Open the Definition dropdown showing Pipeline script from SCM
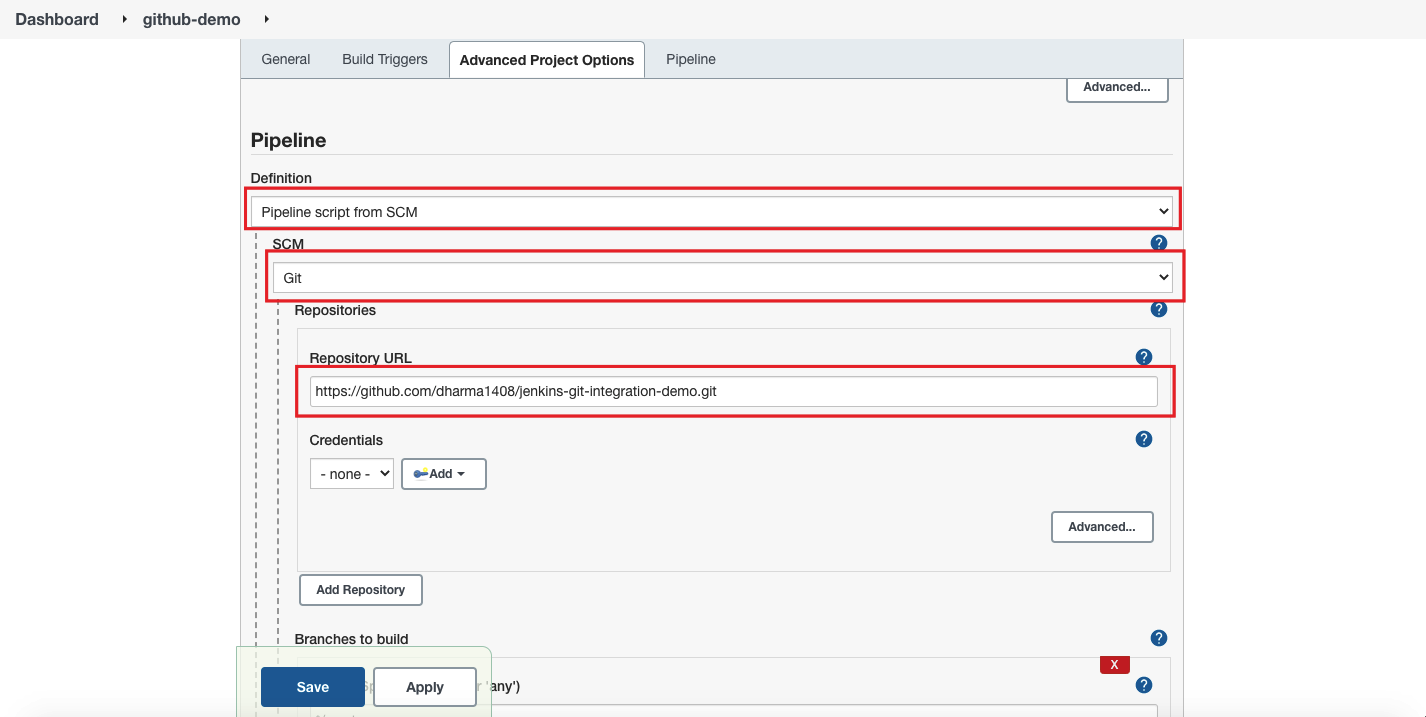The width and height of the screenshot is (1426, 717). pyautogui.click(x=712, y=211)
